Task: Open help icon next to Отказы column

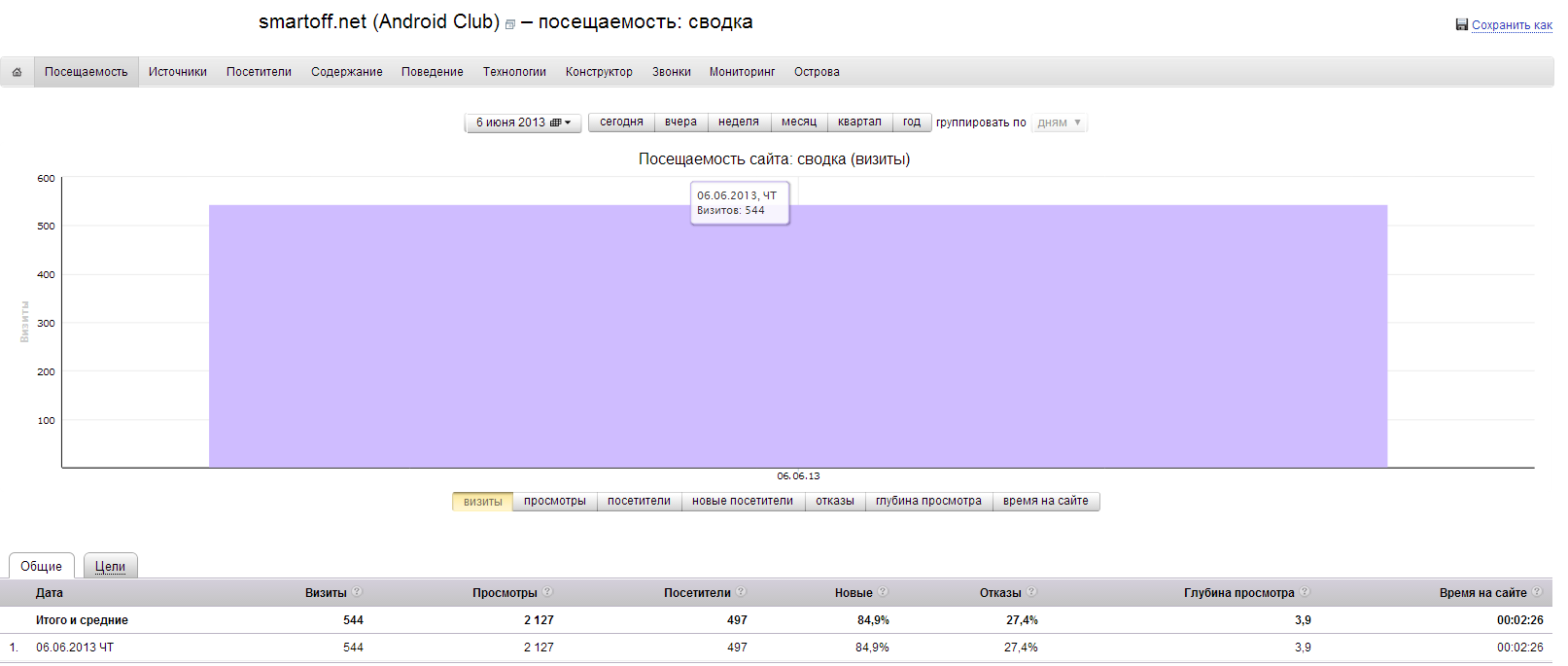Action: (x=1031, y=592)
